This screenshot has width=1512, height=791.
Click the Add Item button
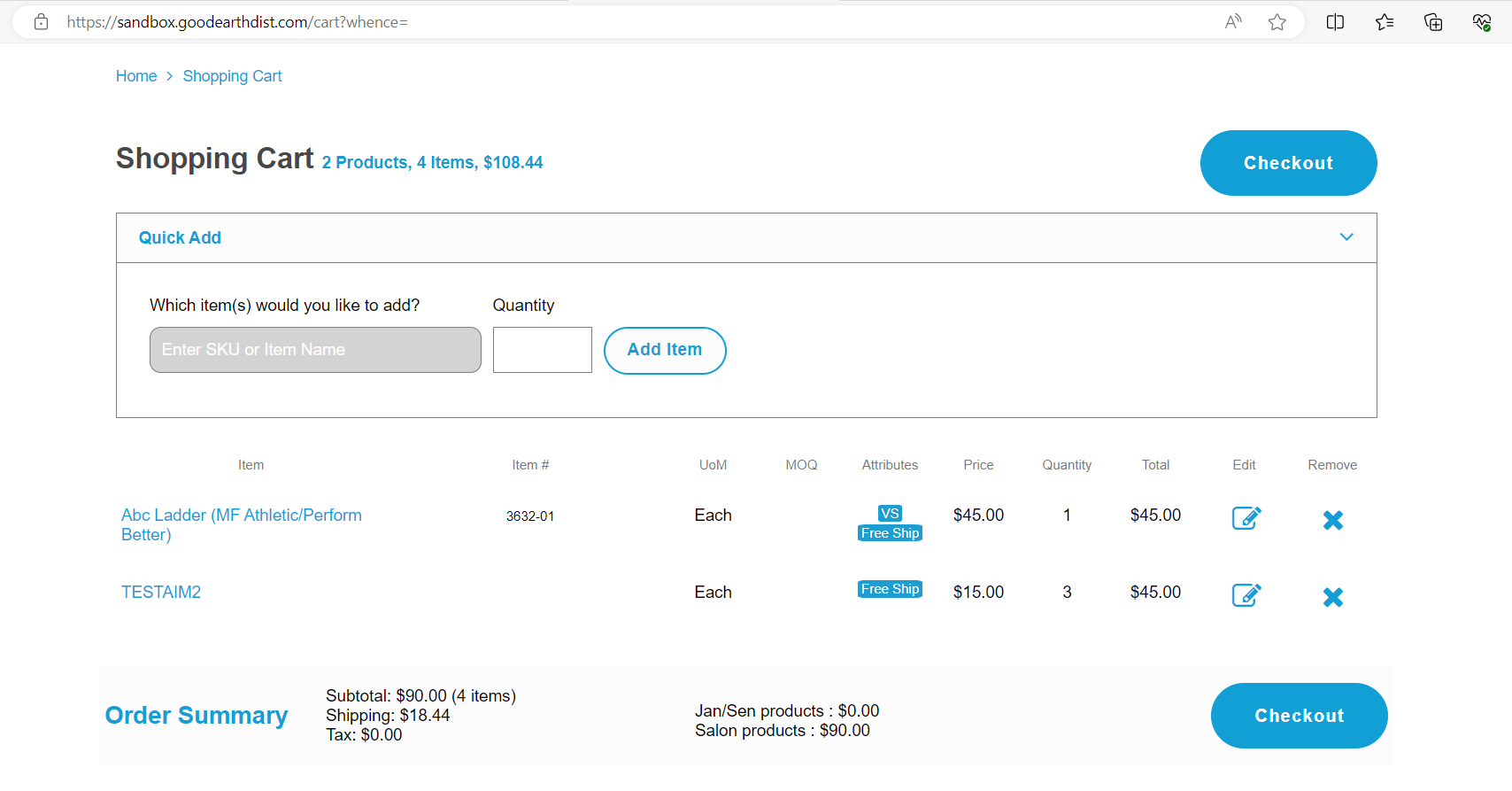coord(664,350)
